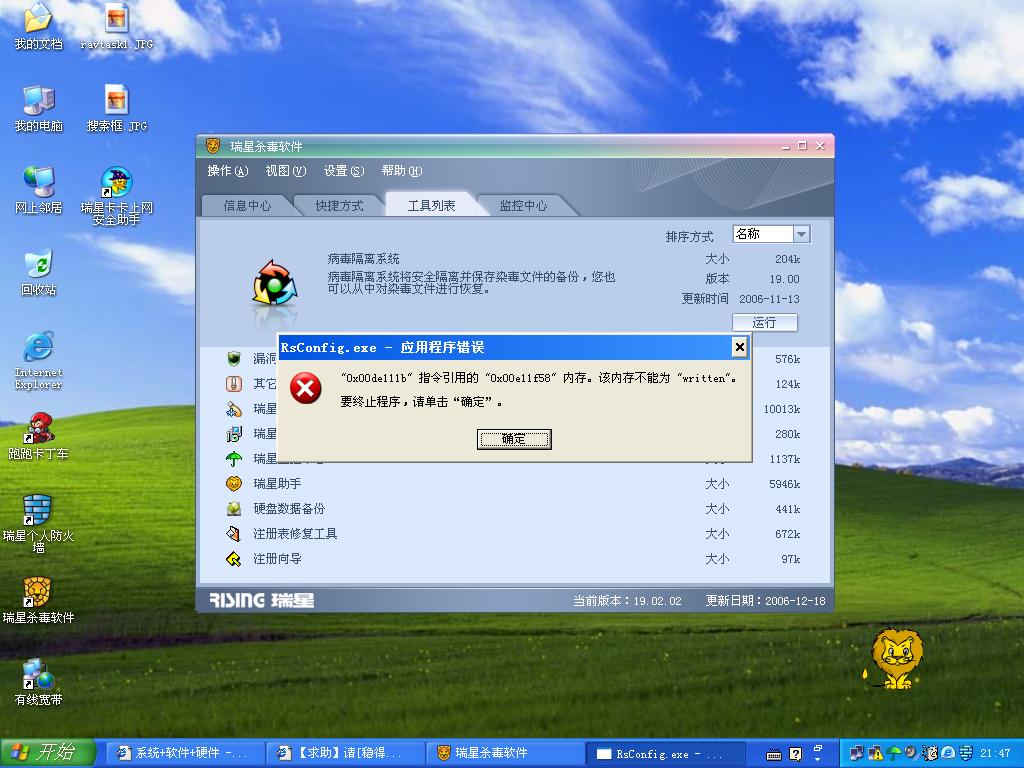
Task: Open the 操作(A) menu
Action: point(228,171)
